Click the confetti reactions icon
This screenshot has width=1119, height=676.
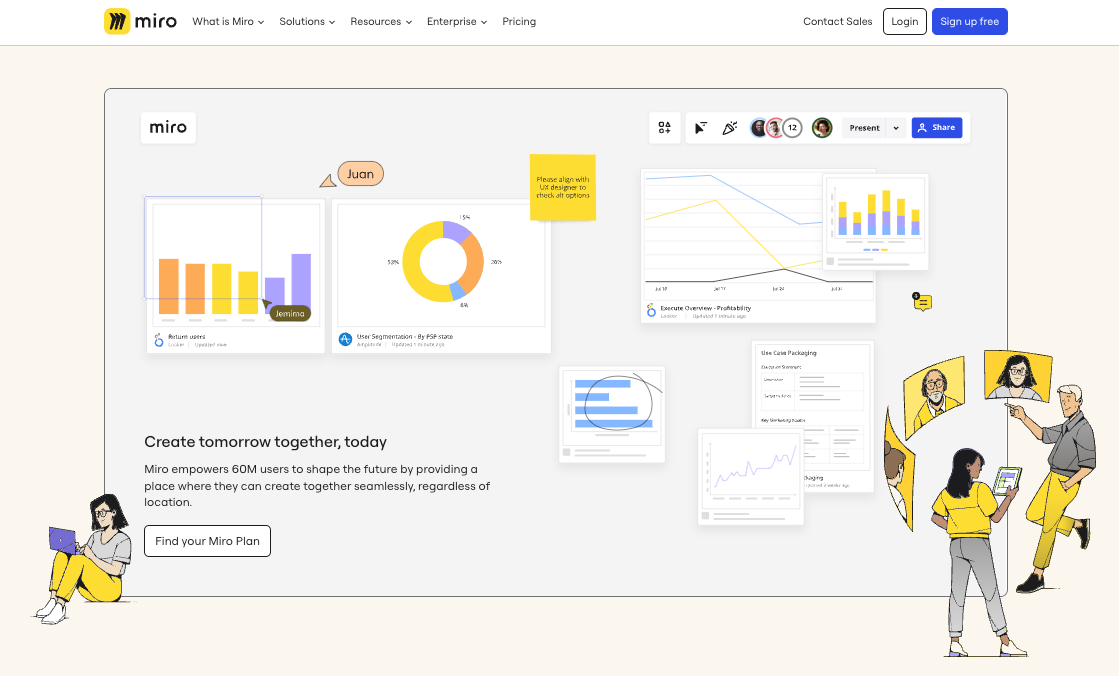(730, 127)
